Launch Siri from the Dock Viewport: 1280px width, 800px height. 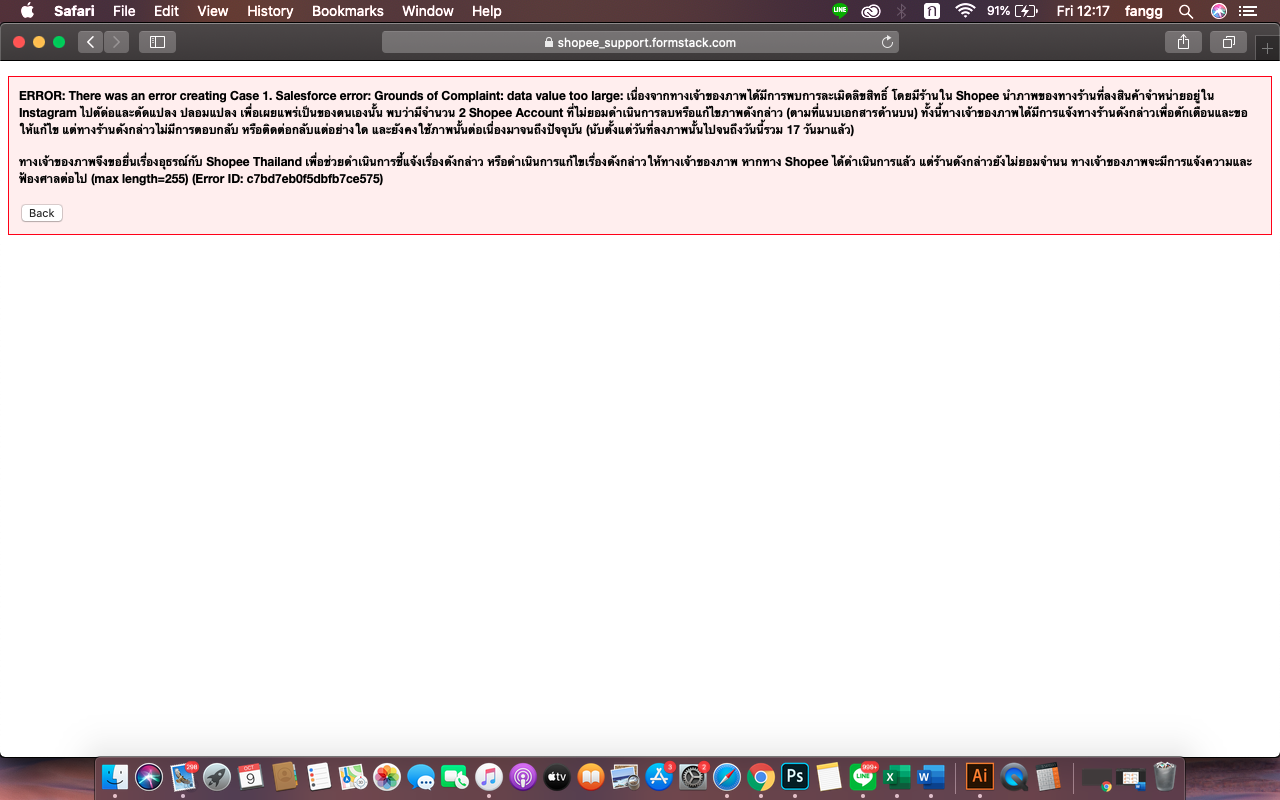[149, 776]
